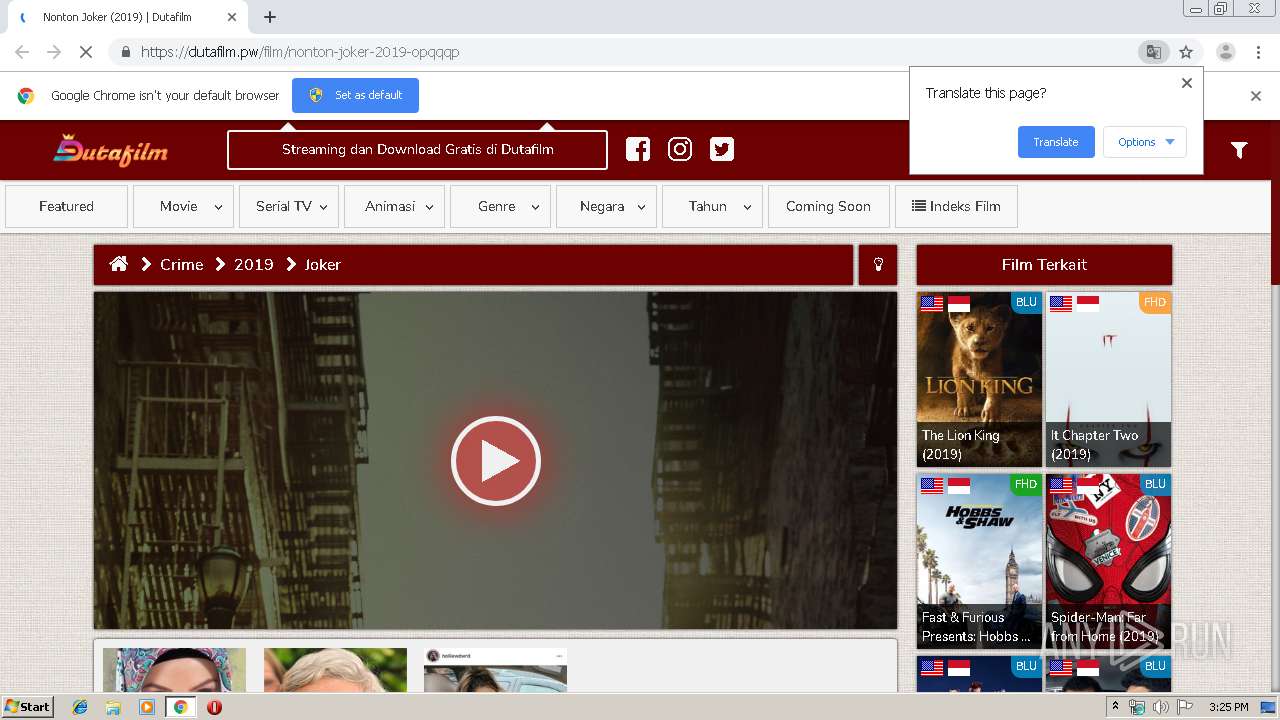The height and width of the screenshot is (720, 1280).
Task: Open media player taskbar icon
Action: [147, 707]
